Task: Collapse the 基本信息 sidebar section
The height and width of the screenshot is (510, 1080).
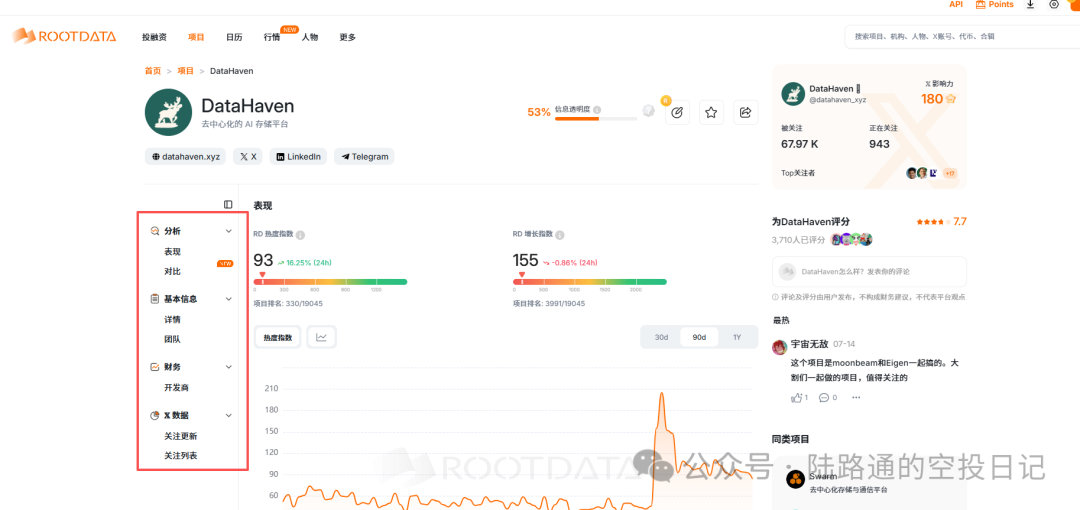Action: (229, 299)
